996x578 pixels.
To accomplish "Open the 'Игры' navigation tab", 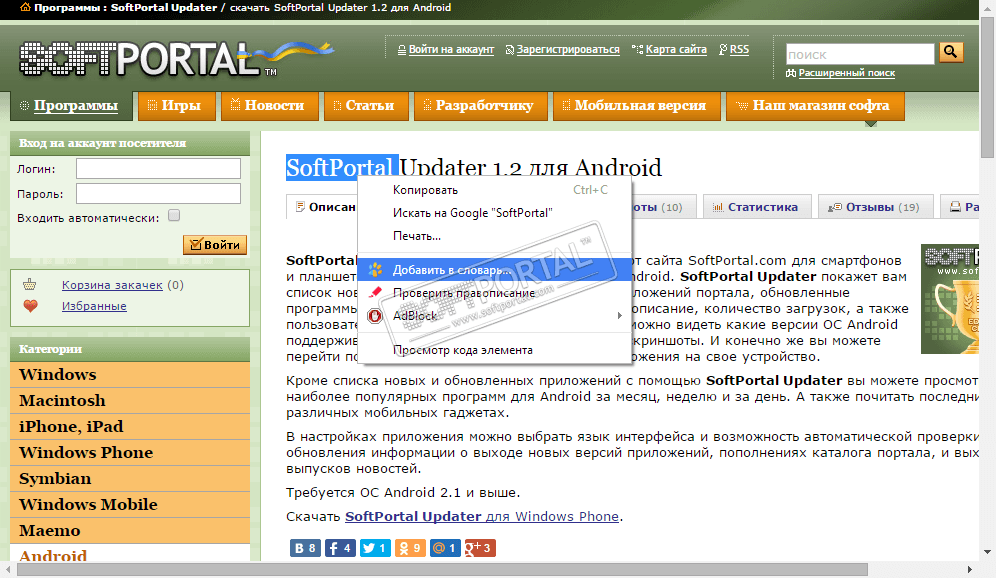I will click(177, 105).
